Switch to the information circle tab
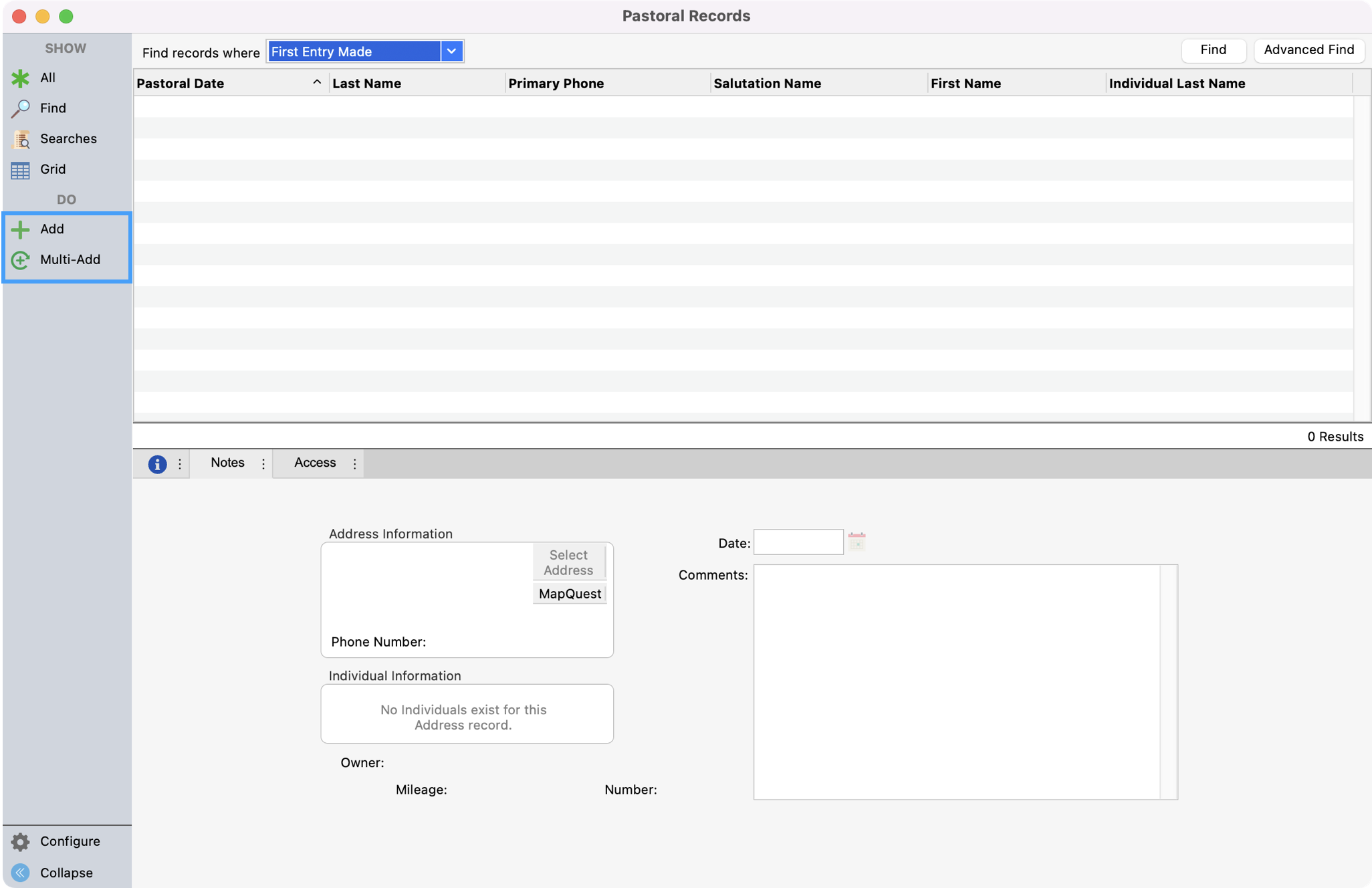 click(158, 463)
